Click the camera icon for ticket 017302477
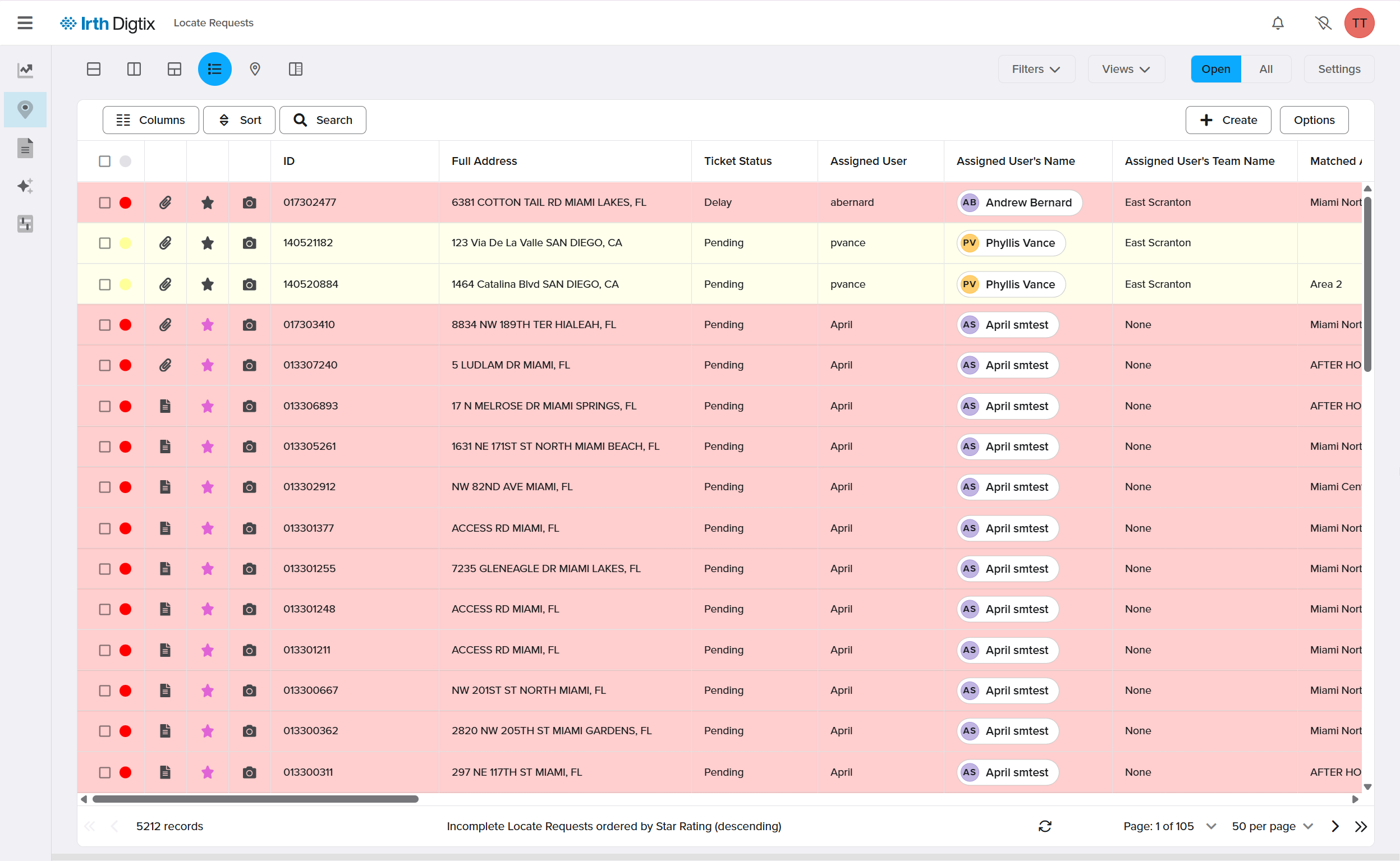 pos(249,202)
